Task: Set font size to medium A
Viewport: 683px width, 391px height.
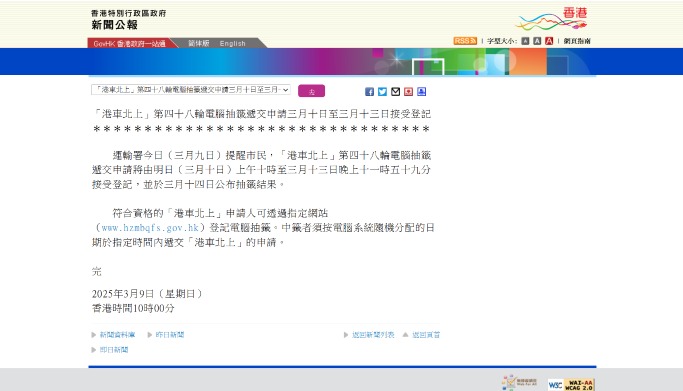Action: (x=537, y=41)
